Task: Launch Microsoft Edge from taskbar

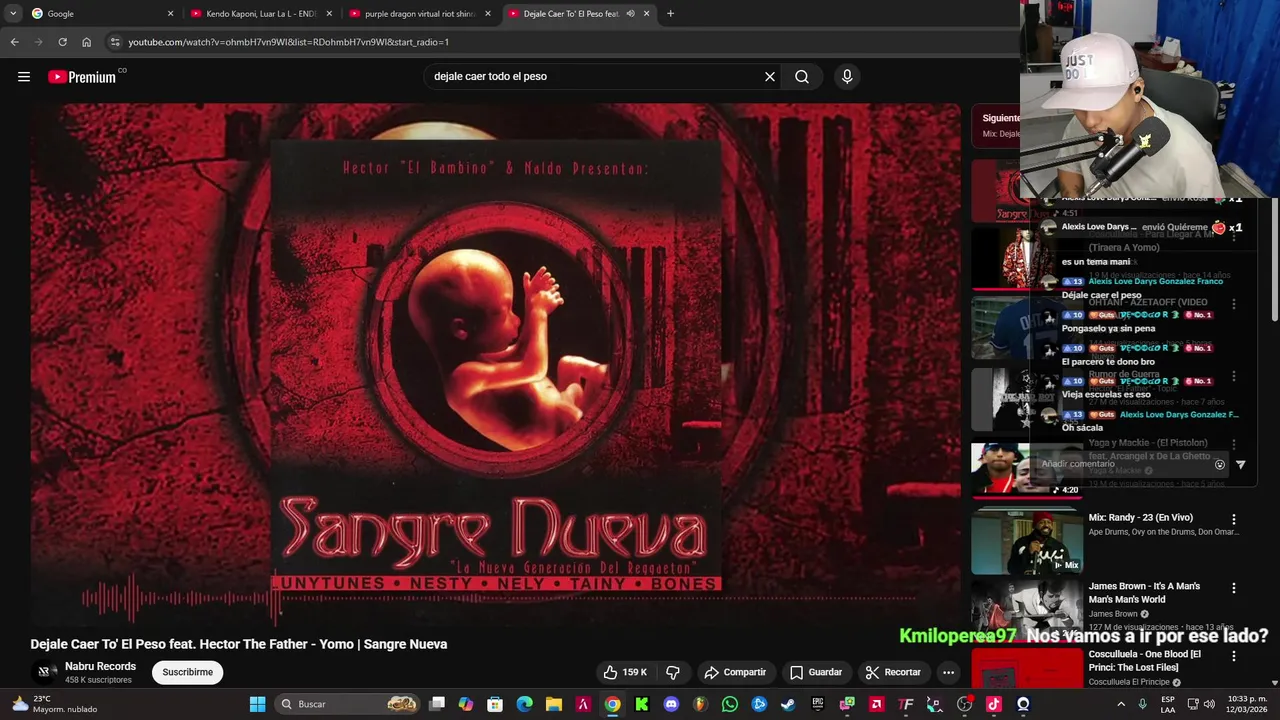Action: pos(524,704)
